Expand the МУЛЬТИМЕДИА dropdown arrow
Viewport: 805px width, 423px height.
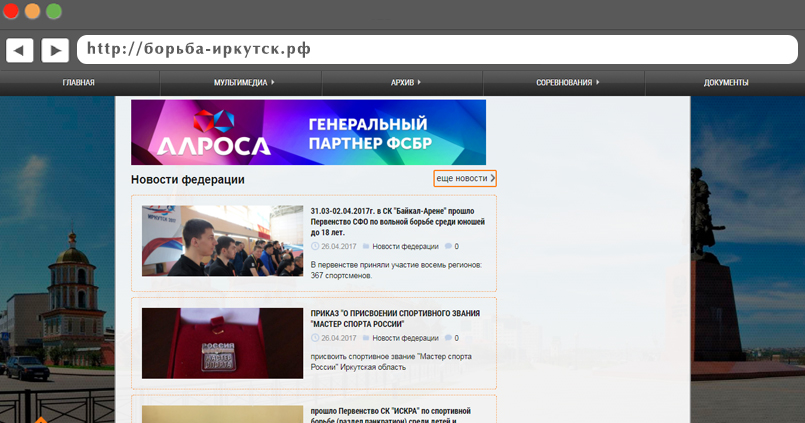[x=273, y=82]
